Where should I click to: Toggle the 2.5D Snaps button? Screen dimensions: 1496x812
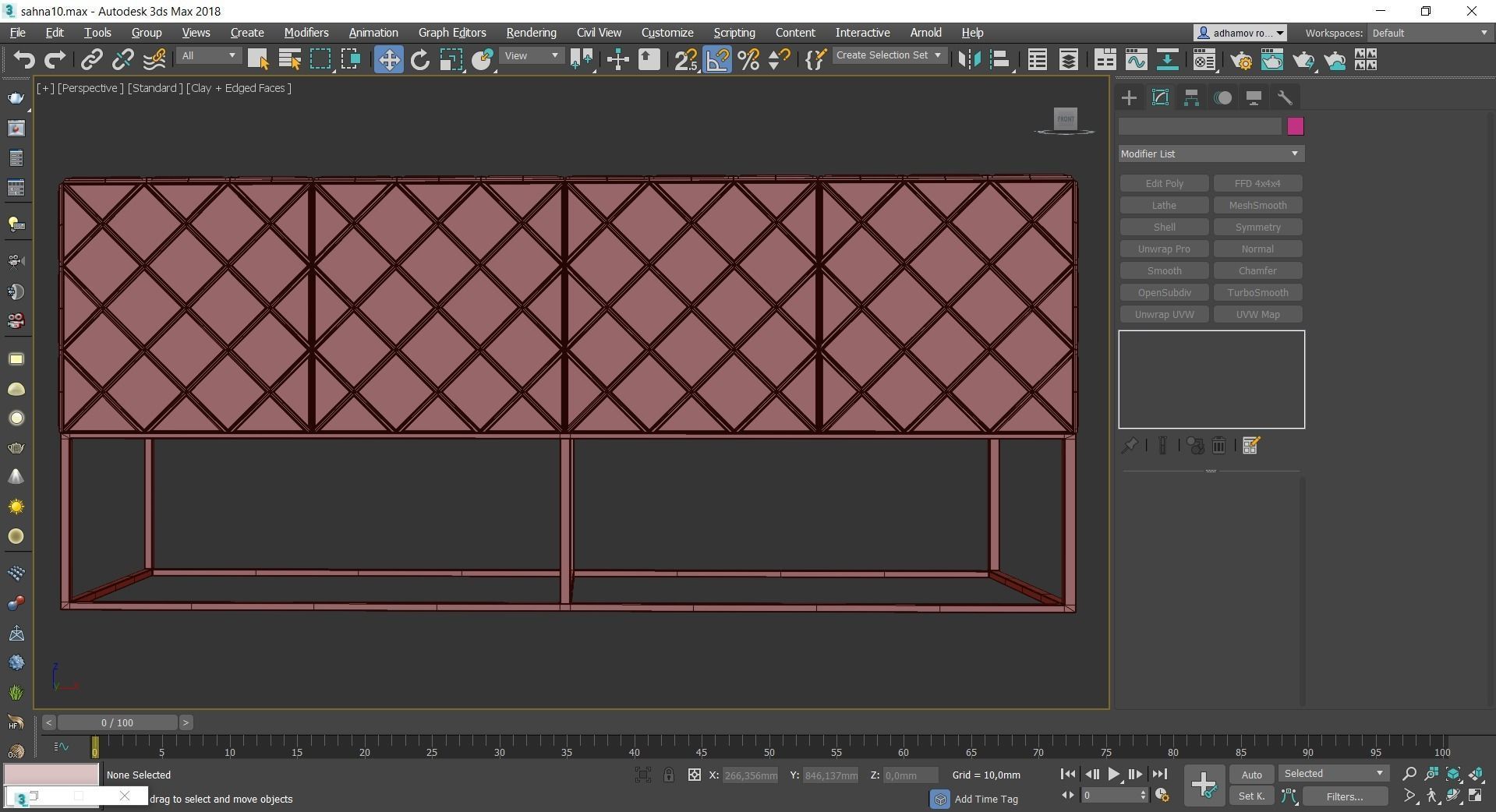point(686,60)
